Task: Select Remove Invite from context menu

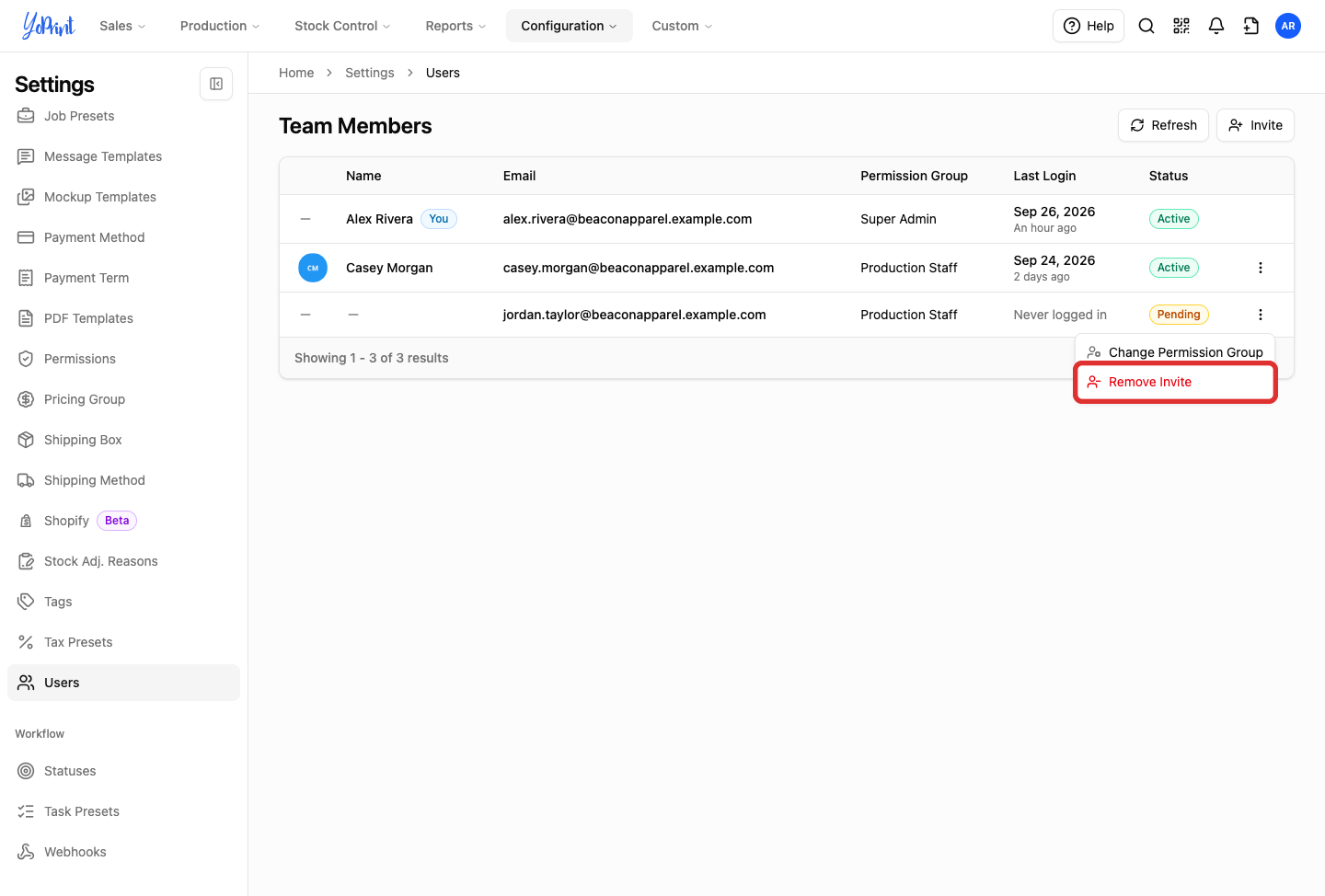Action: (1175, 382)
